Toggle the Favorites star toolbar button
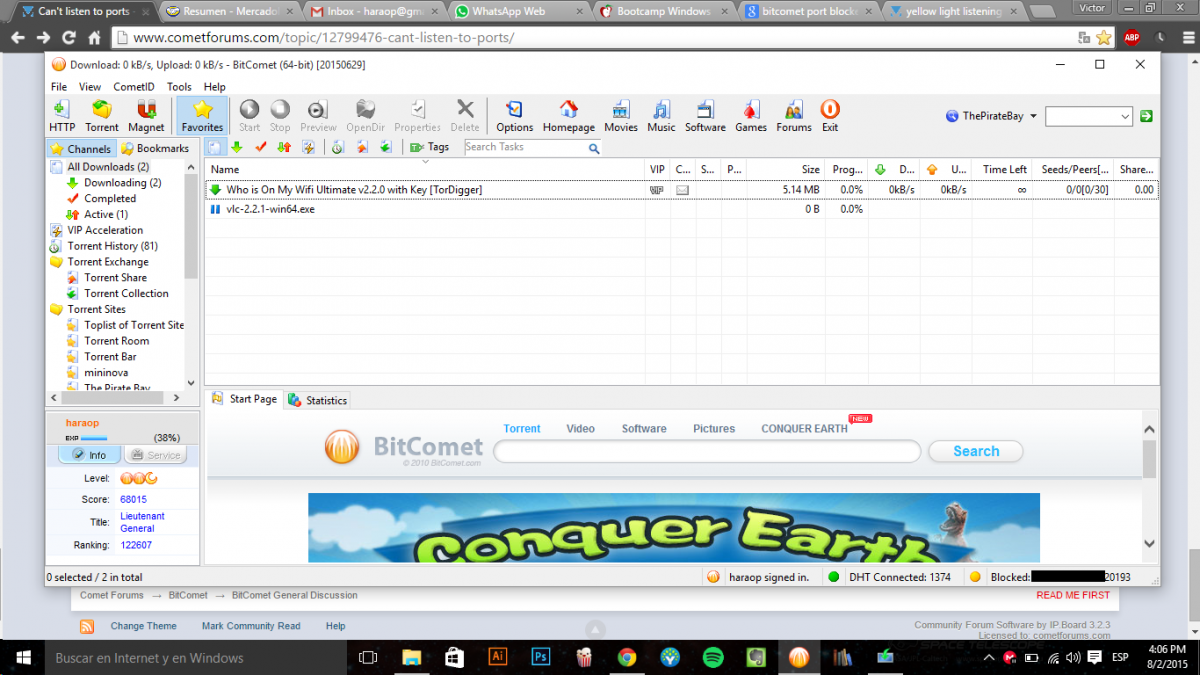This screenshot has width=1200, height=675. [202, 115]
